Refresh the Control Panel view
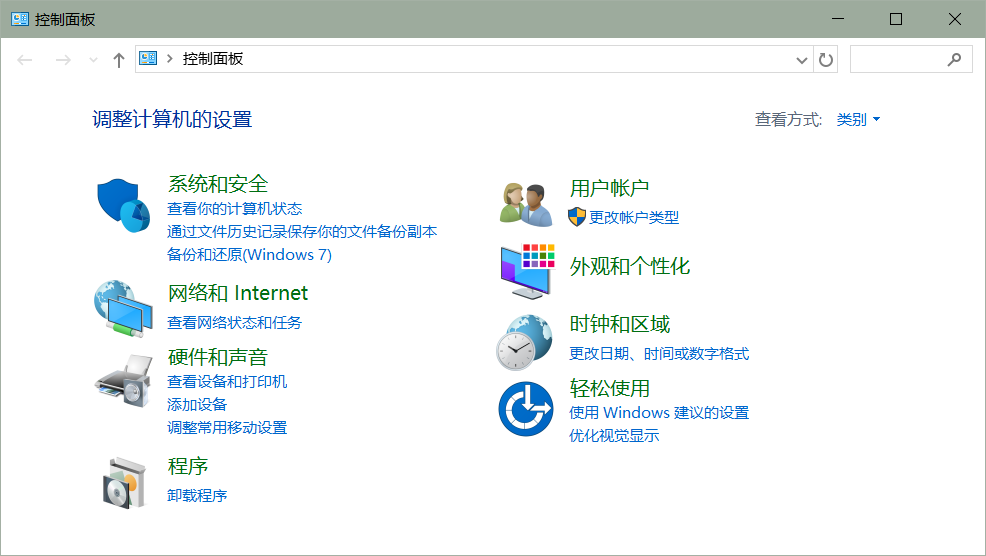 826,59
